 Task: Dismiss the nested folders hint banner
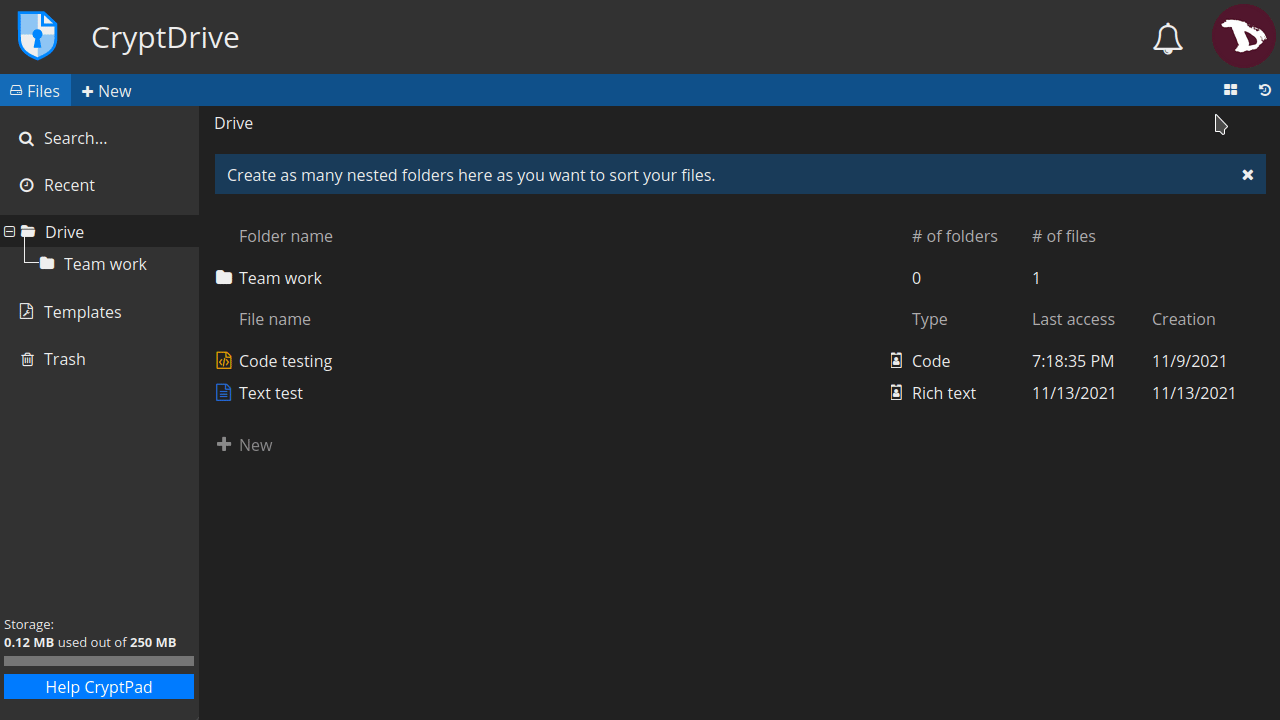click(1247, 175)
